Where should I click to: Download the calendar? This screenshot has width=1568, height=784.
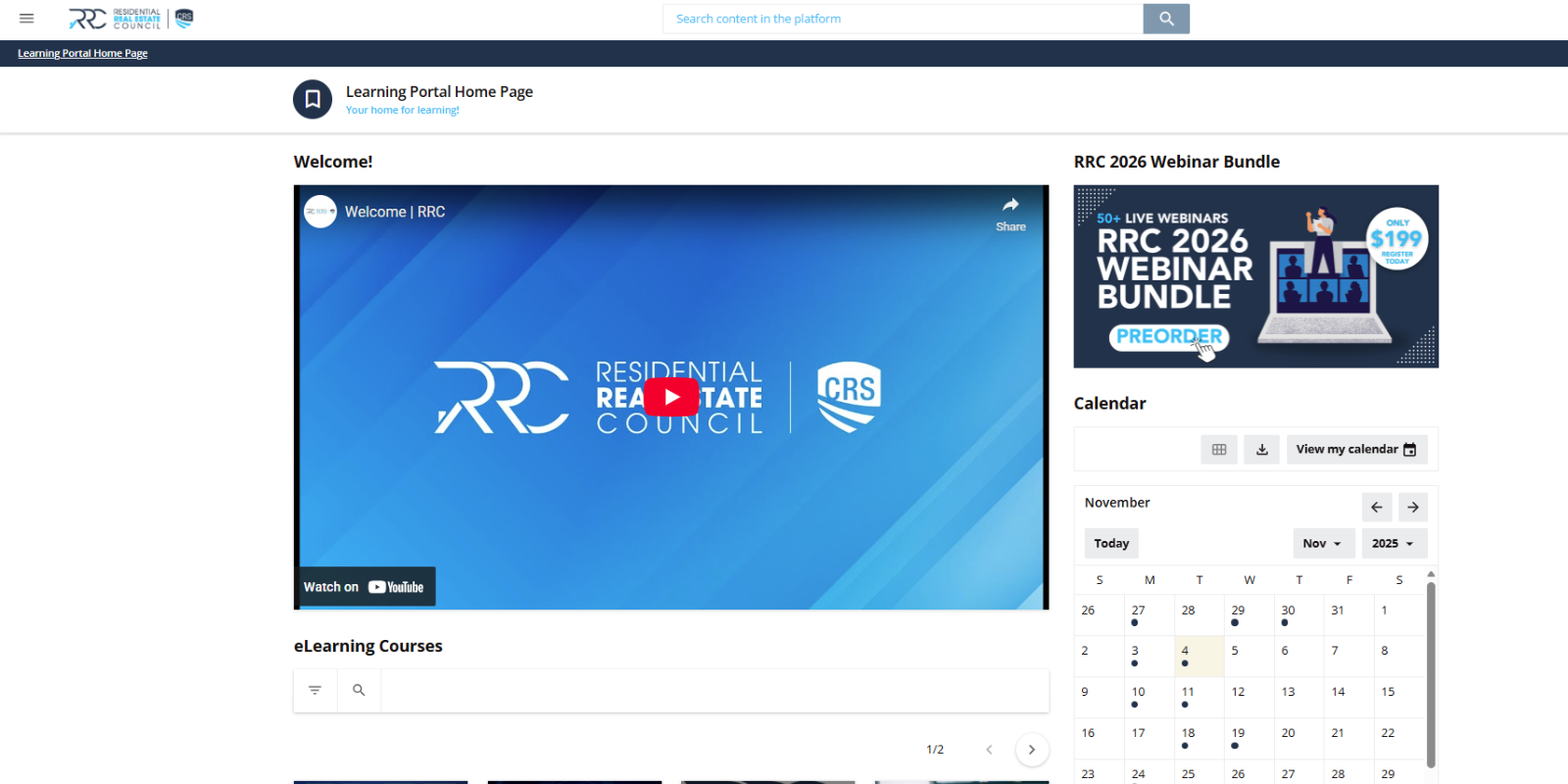[x=1262, y=449]
